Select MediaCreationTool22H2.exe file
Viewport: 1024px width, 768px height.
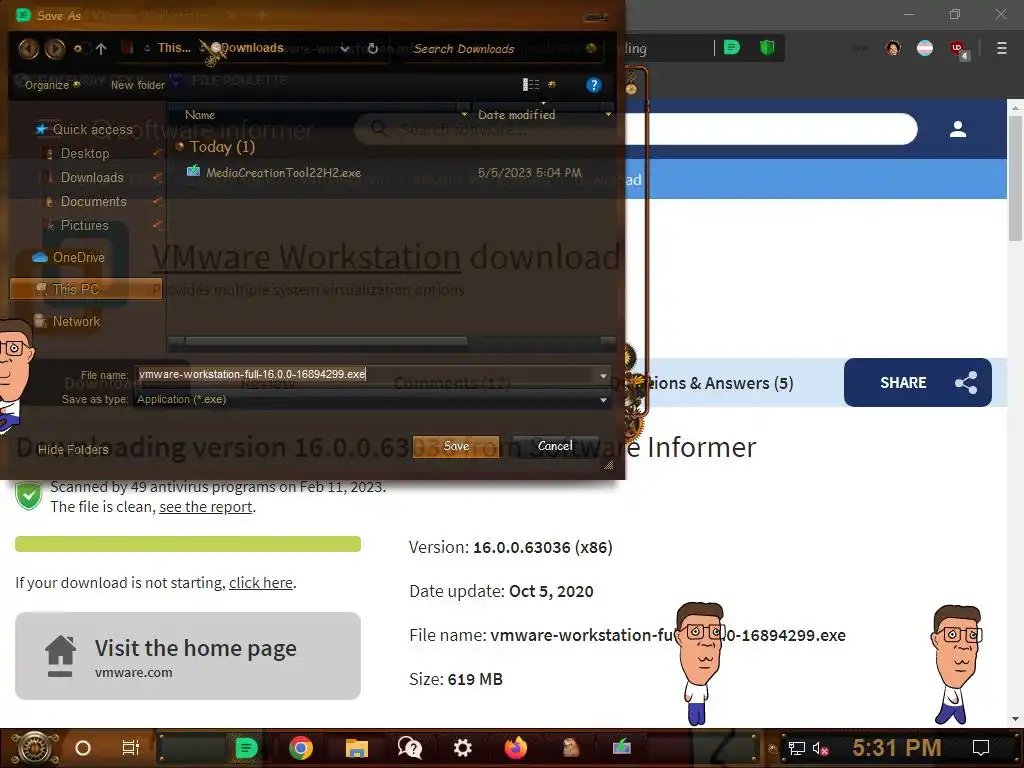[x=283, y=172]
